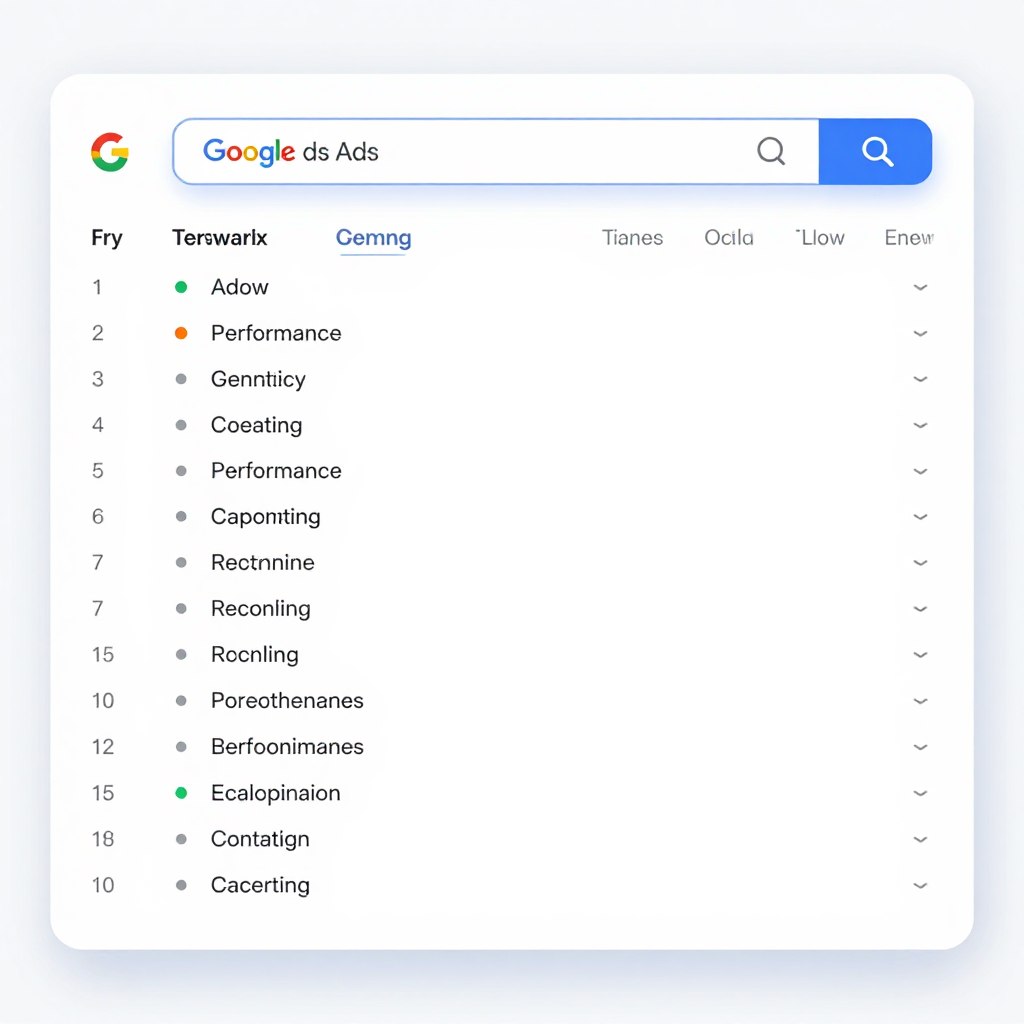The image size is (1024, 1024).
Task: Expand the Adow row chevron
Action: (920, 288)
